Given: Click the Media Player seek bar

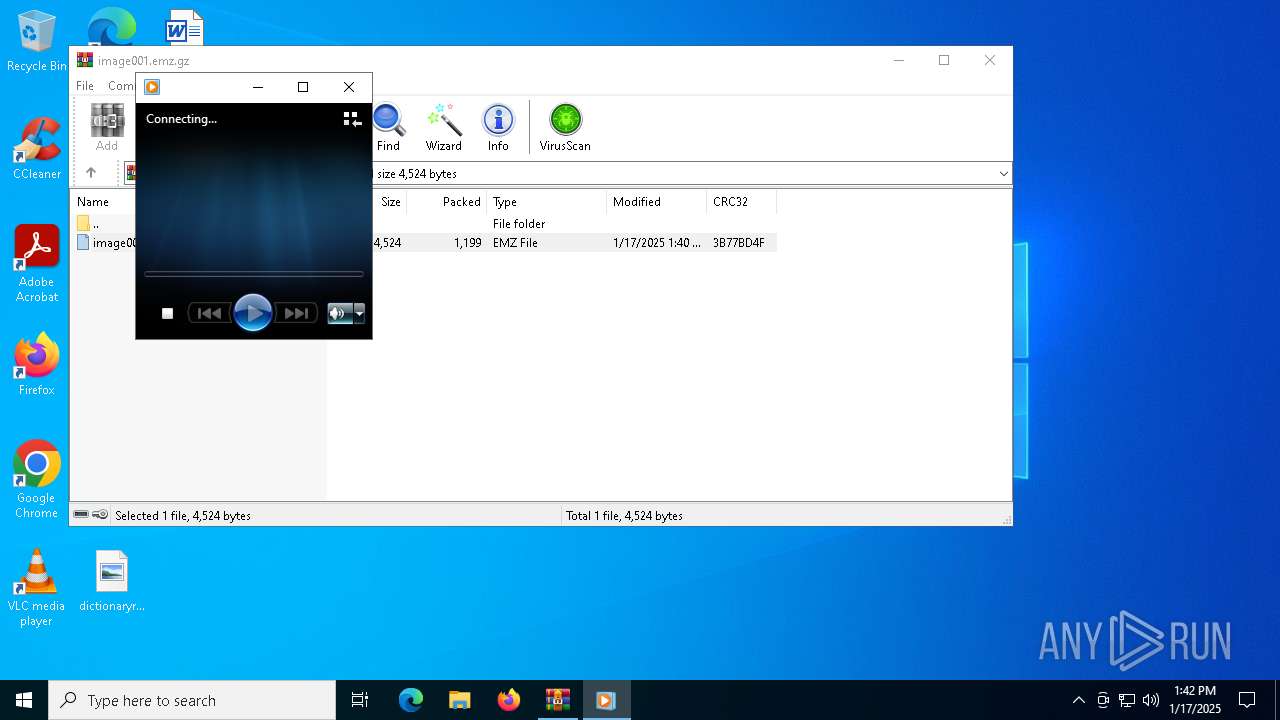Looking at the screenshot, I should tap(254, 274).
